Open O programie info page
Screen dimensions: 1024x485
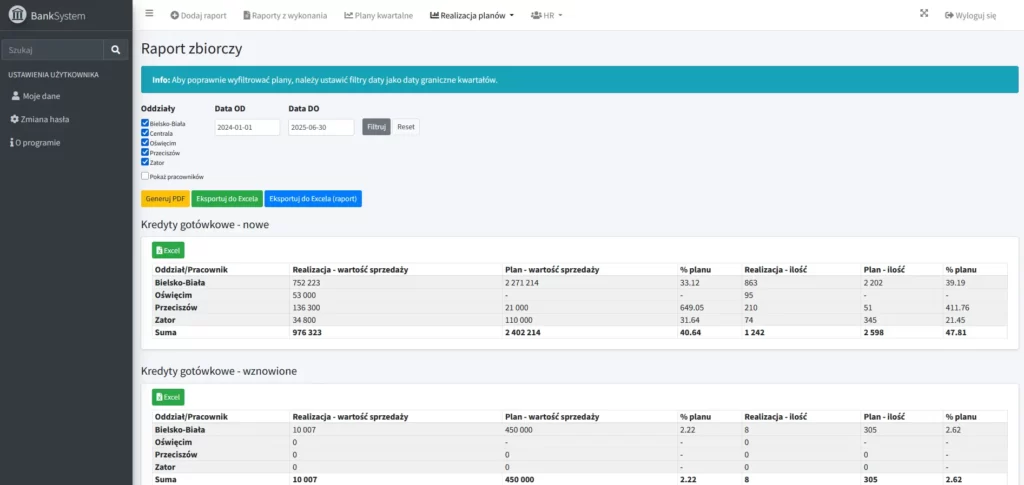click(x=35, y=142)
